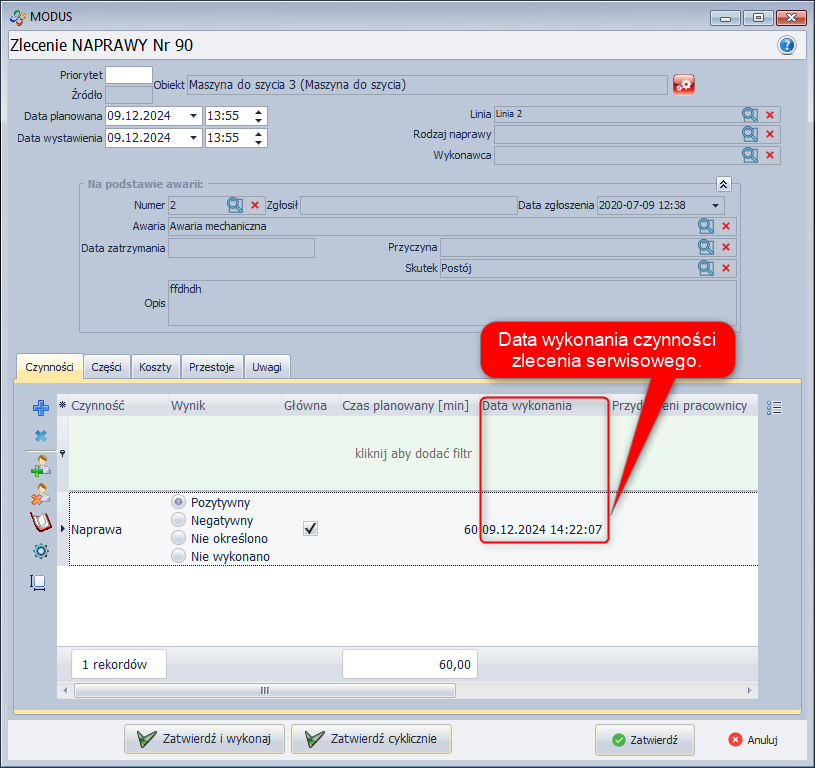Select the Nie wykonano radio button

coord(180,556)
